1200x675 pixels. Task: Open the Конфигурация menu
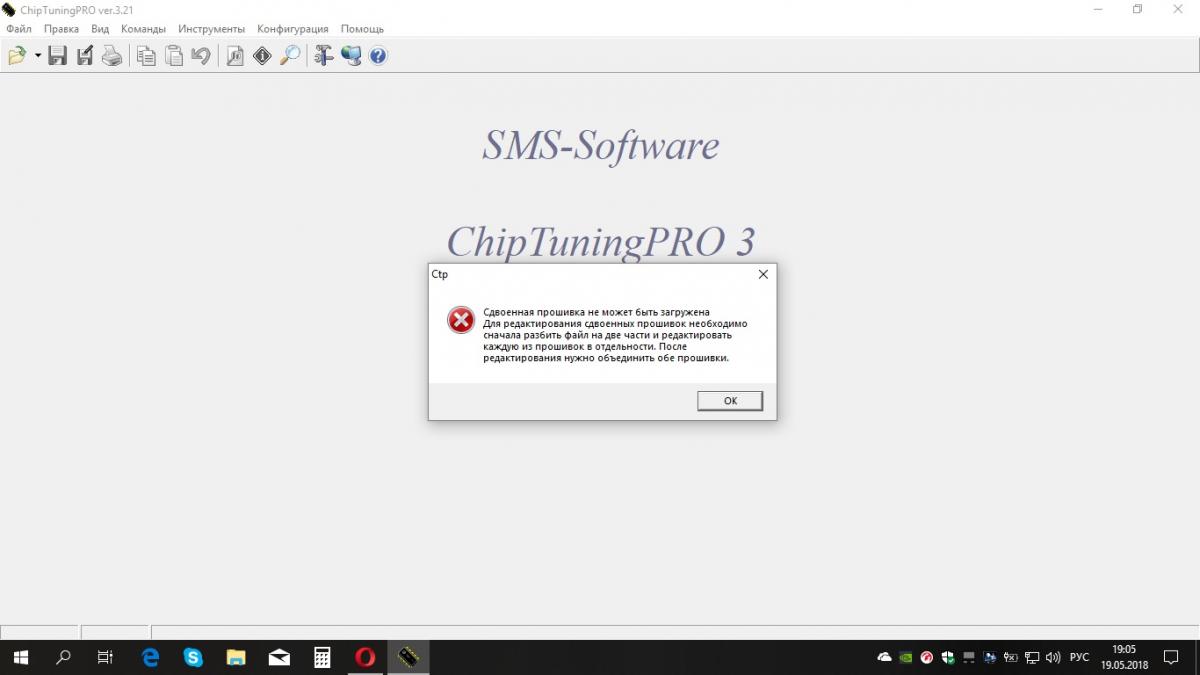point(293,29)
